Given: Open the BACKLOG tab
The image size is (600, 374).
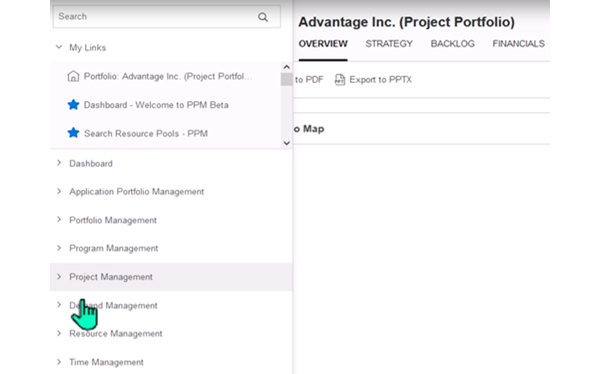Looking at the screenshot, I should 452,44.
